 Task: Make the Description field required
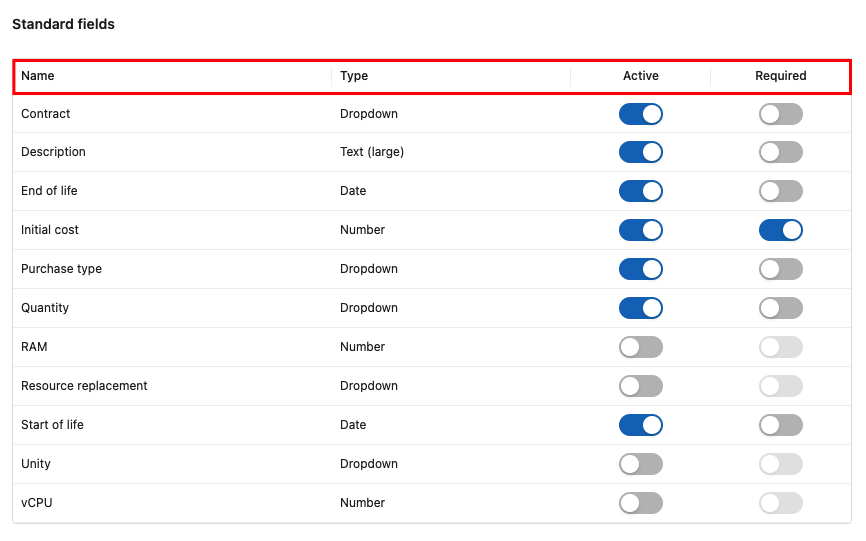point(780,152)
